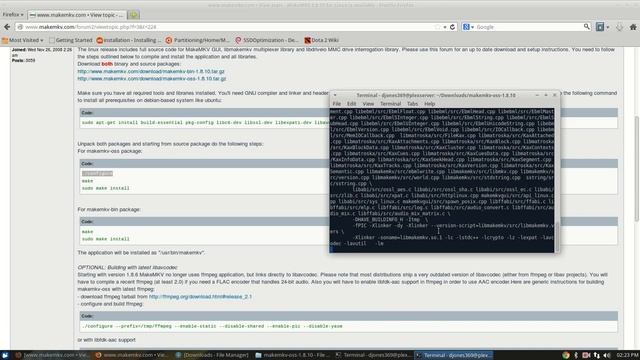Reload the page with the refresh icon

pos(452,27)
